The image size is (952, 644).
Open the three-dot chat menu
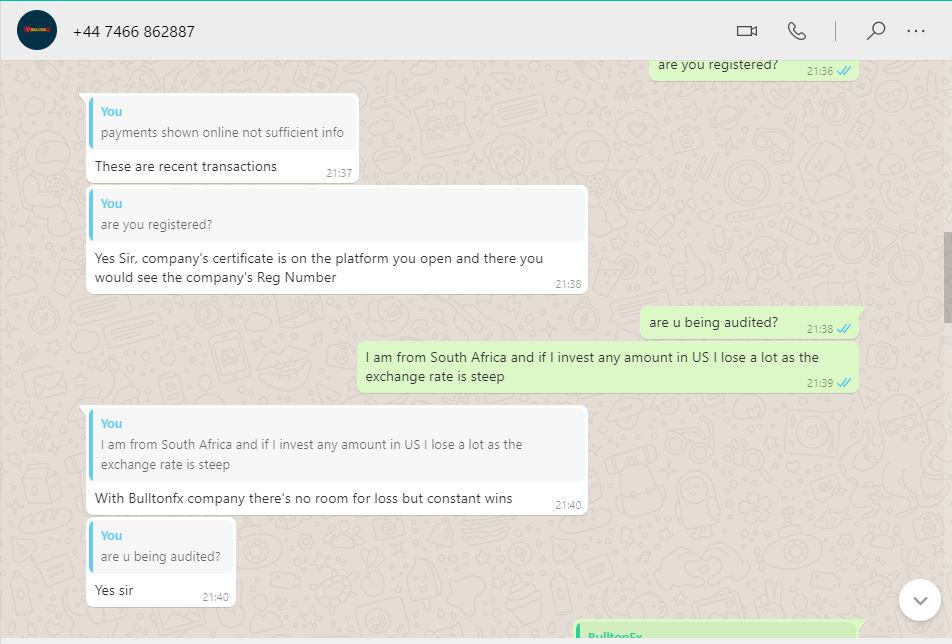point(916,31)
